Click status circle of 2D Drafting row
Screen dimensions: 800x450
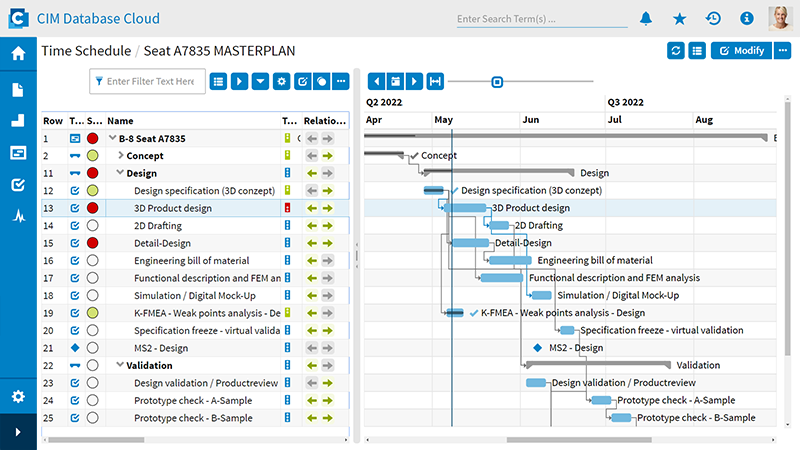click(93, 226)
